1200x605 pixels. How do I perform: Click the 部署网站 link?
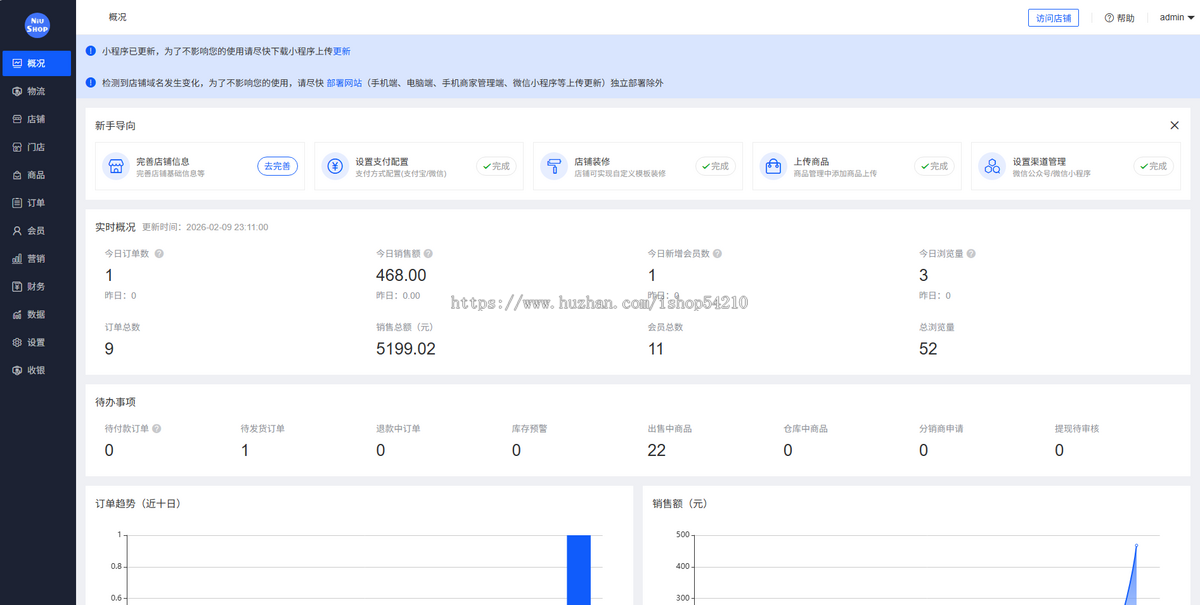(344, 83)
